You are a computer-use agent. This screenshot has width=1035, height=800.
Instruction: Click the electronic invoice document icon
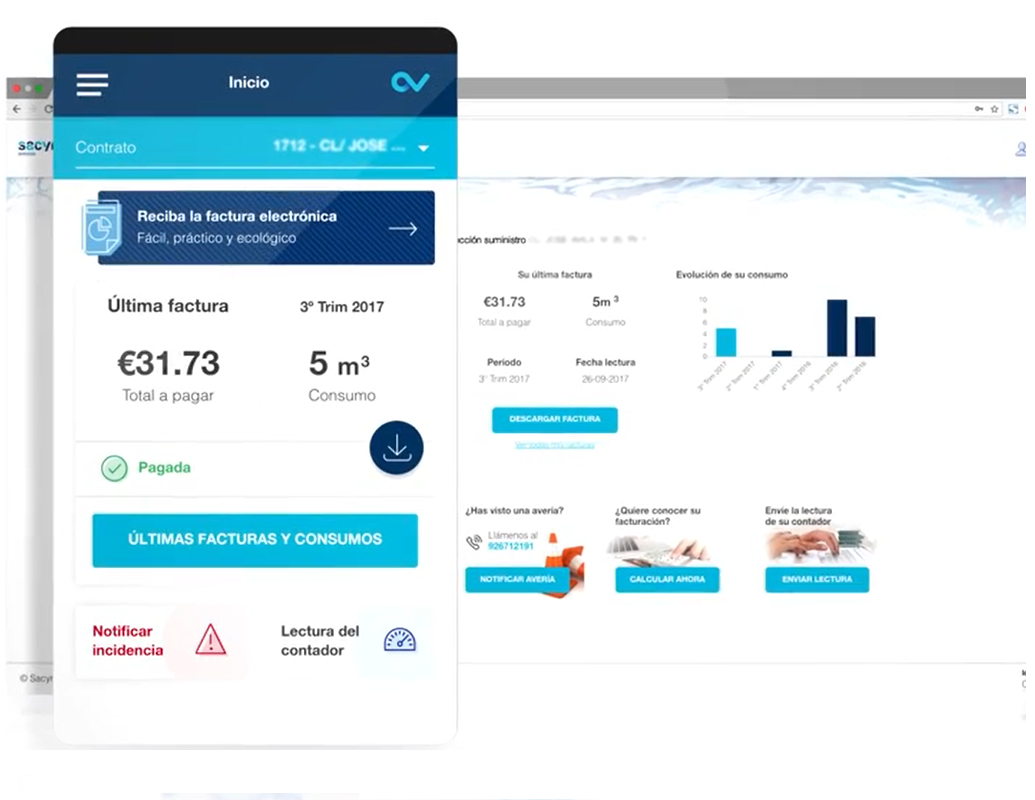click(x=102, y=227)
